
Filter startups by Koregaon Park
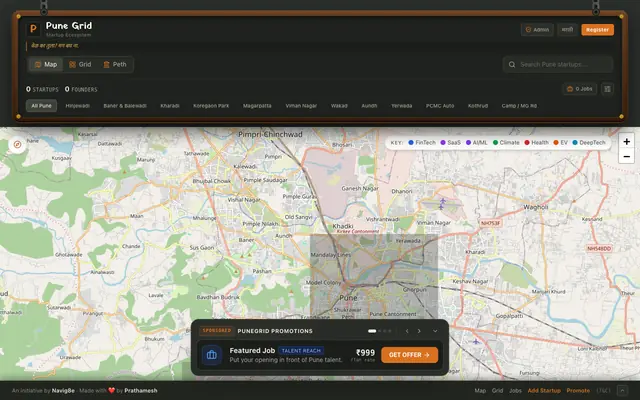(x=211, y=106)
